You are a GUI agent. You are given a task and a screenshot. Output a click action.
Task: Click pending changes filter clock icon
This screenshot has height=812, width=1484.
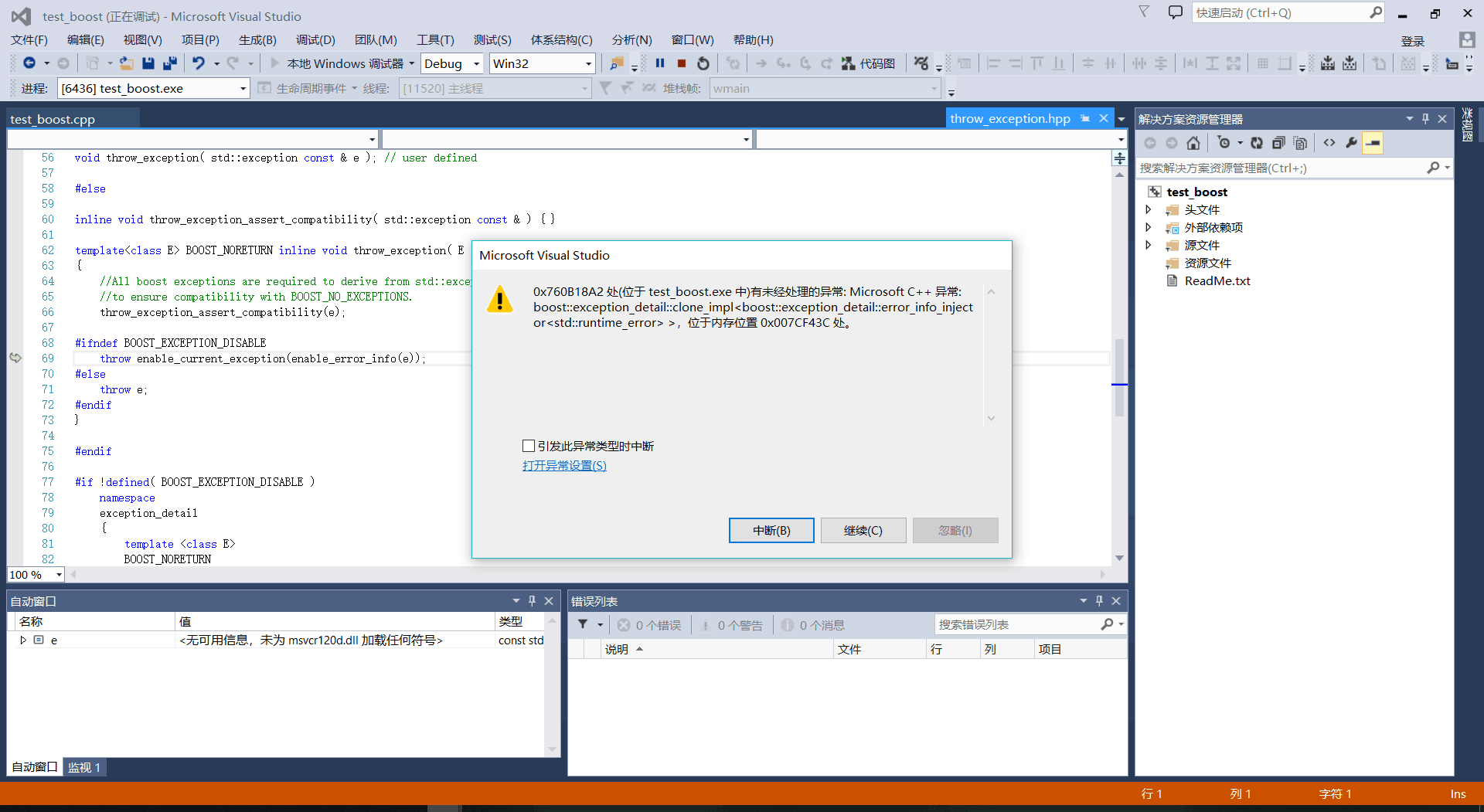1224,143
